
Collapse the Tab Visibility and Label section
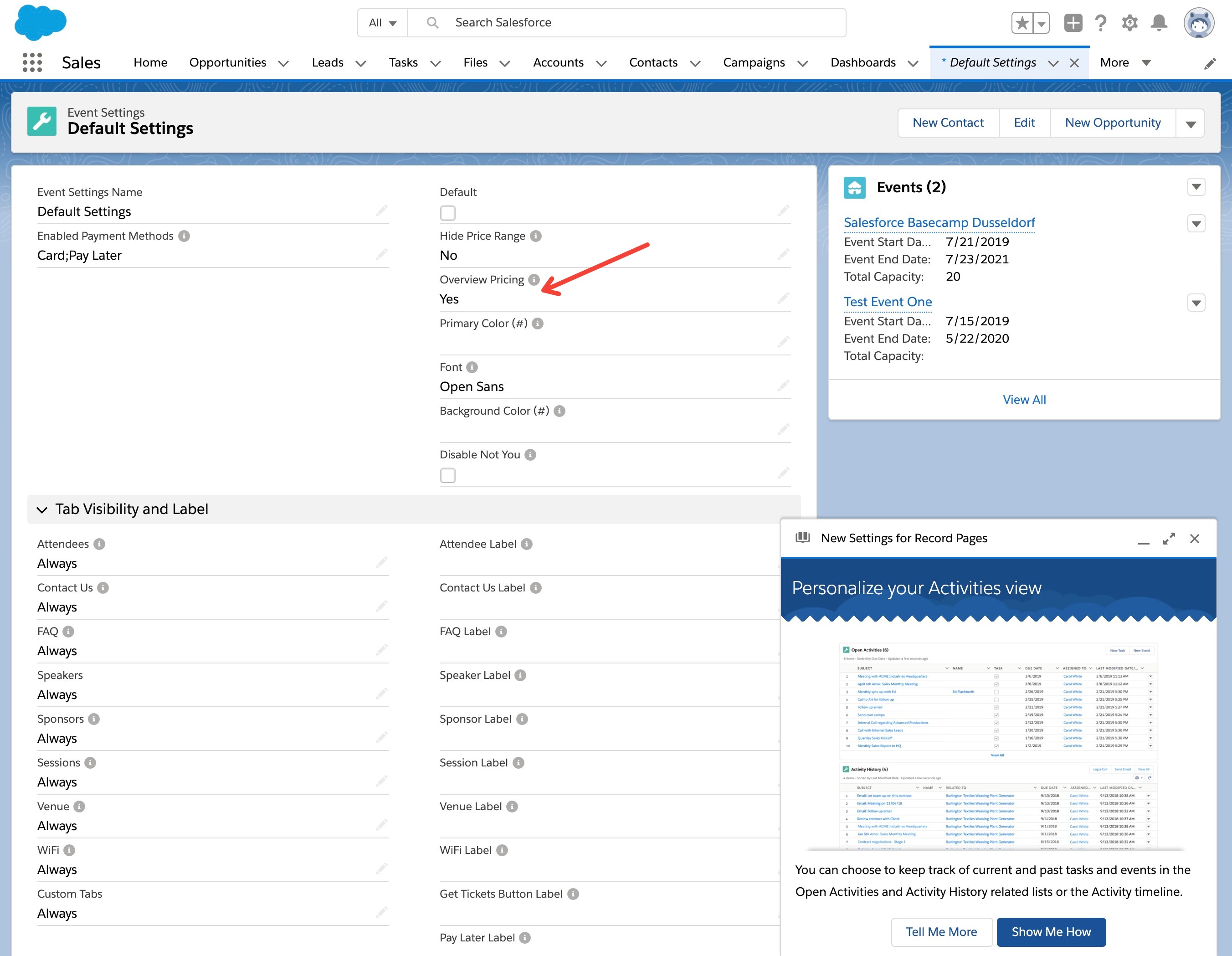[42, 510]
